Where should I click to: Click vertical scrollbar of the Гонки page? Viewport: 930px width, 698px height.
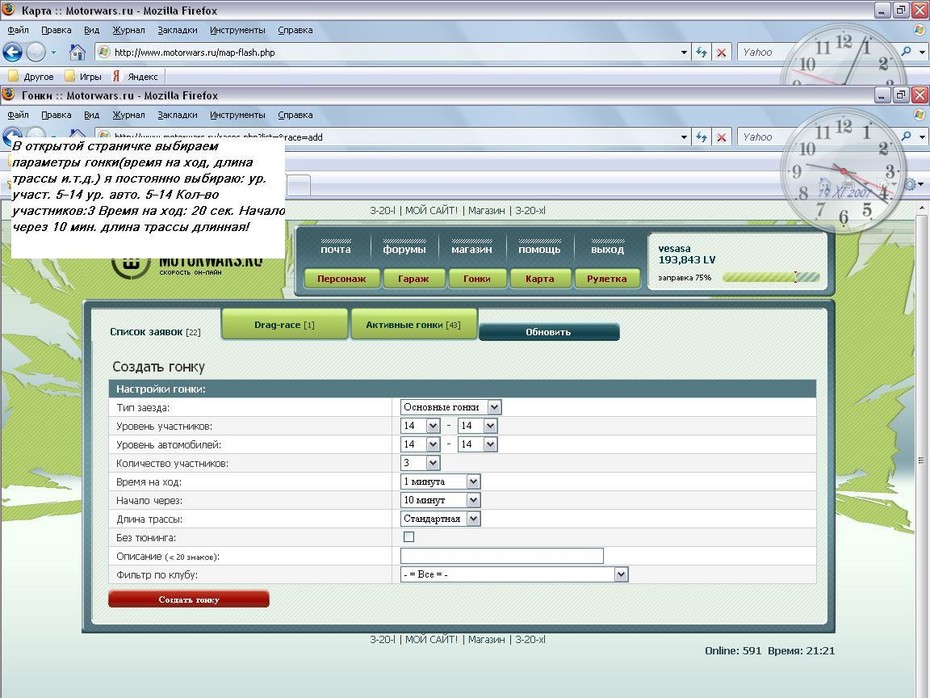[x=921, y=451]
